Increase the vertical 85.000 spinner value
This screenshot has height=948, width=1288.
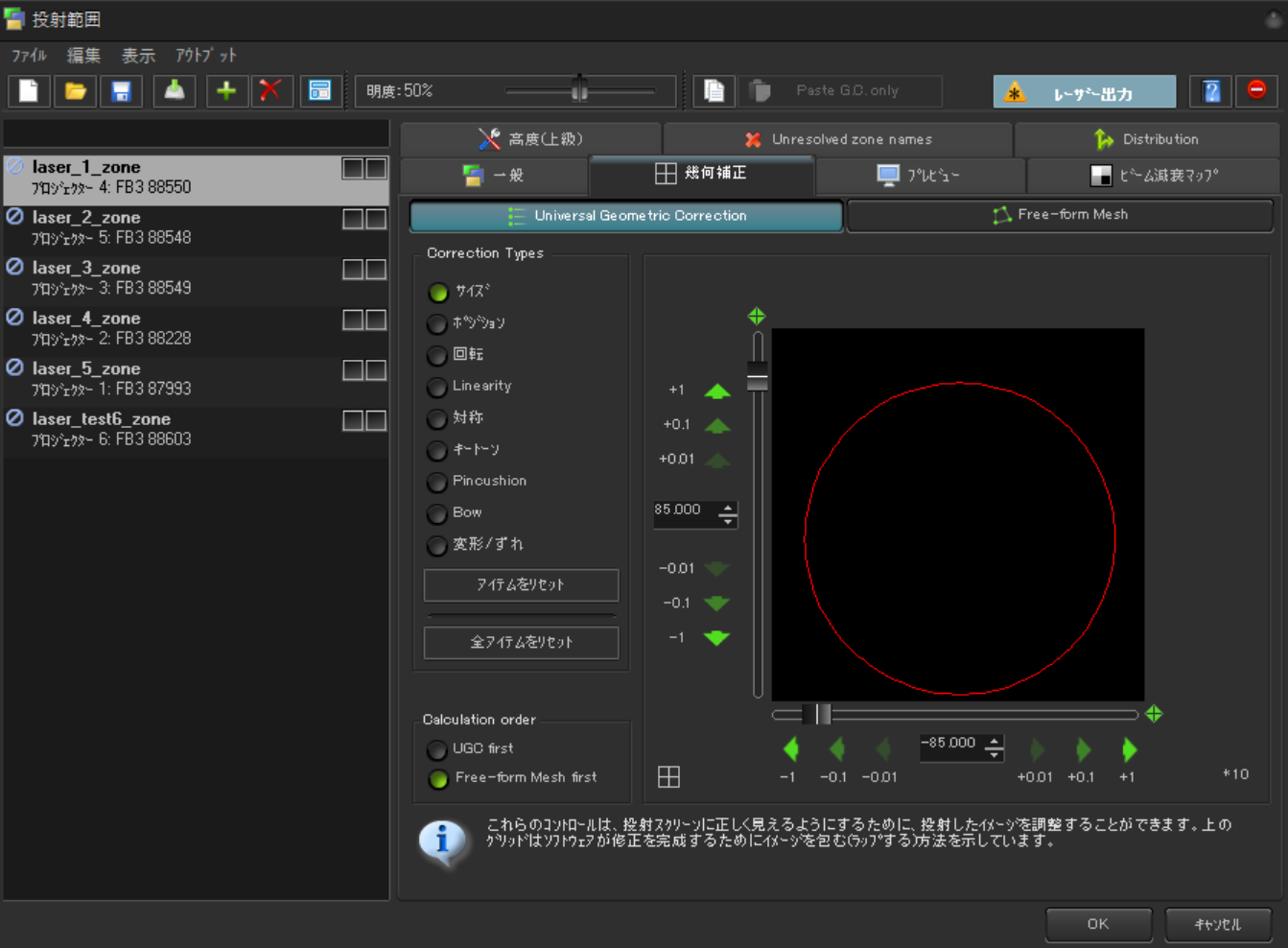(729, 509)
